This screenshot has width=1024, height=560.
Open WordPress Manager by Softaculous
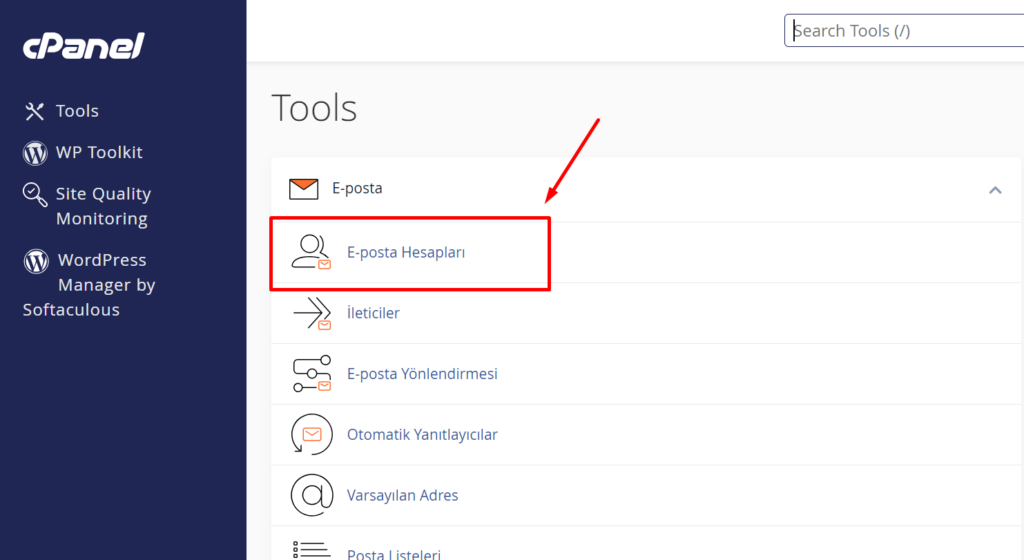pyautogui.click(x=89, y=285)
